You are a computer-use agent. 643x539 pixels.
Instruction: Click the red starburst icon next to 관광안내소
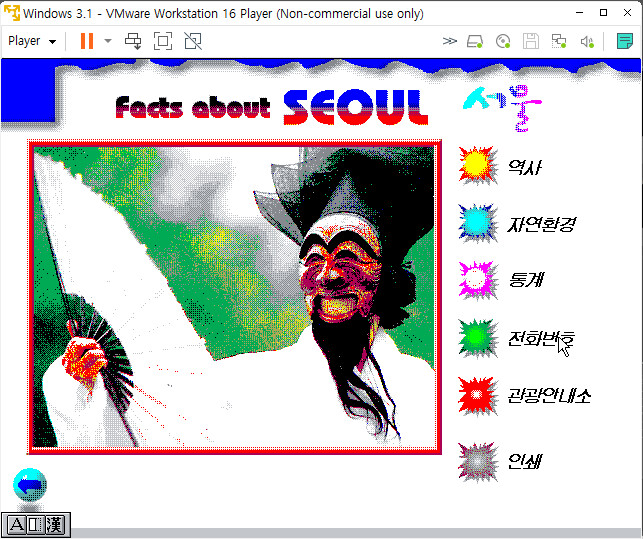[x=477, y=395]
